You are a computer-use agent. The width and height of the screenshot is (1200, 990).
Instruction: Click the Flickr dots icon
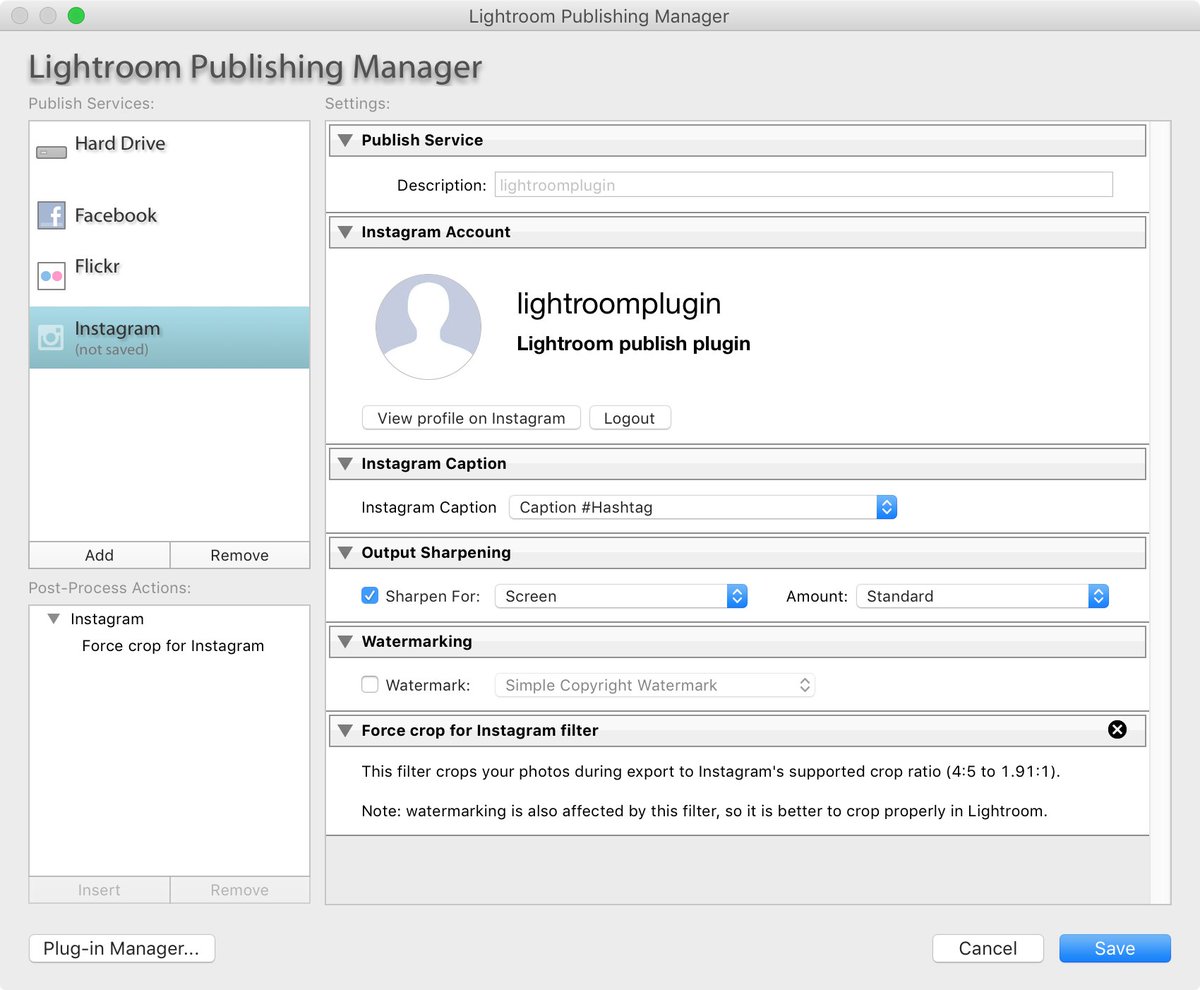tap(51, 276)
